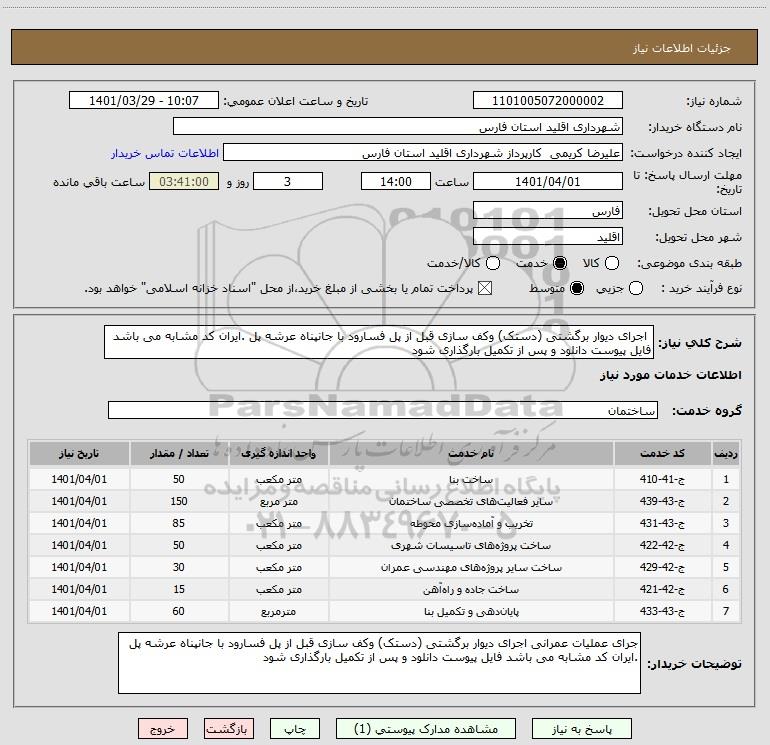770x745 pixels.
Task: Click the بازگشت back button
Action: pos(229,729)
